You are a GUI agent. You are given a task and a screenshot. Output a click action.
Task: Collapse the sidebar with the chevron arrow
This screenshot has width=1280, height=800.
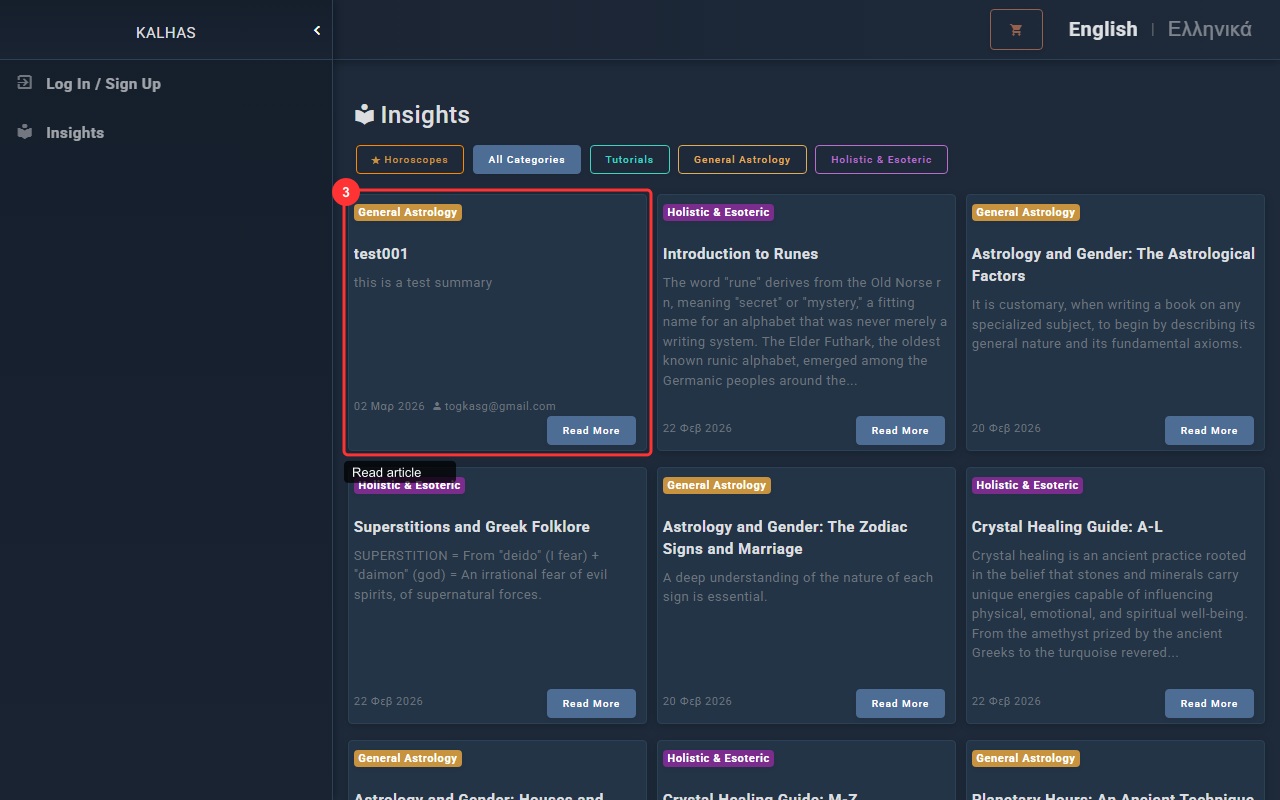point(317,31)
